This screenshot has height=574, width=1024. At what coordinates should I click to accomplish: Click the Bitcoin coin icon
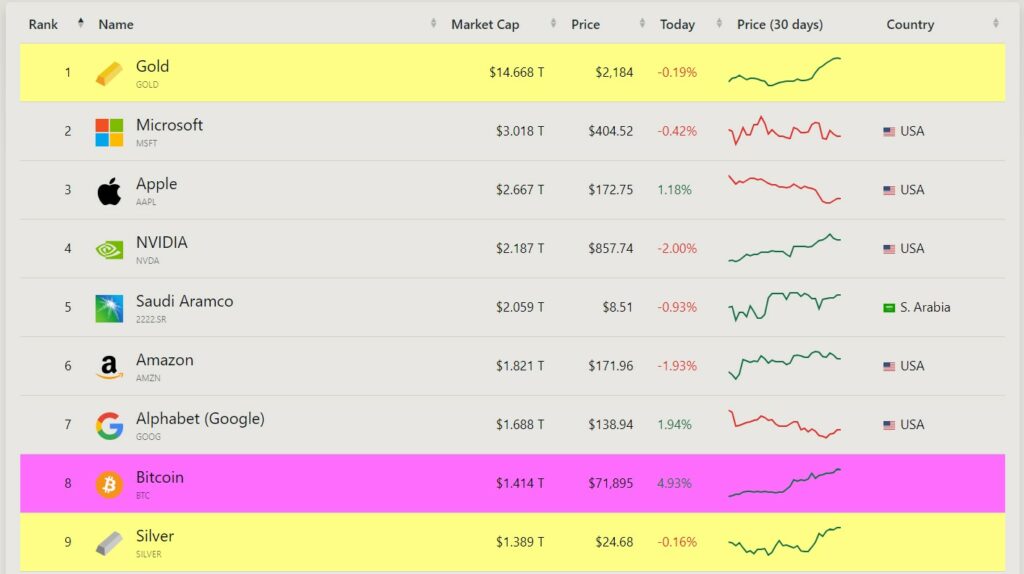109,484
